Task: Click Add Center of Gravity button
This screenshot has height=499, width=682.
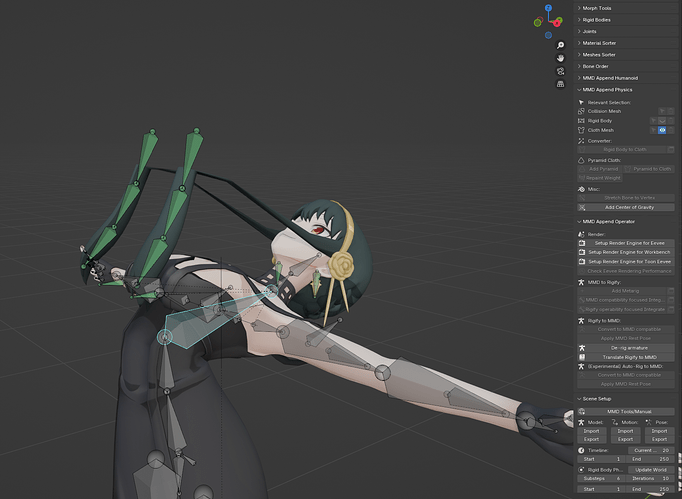Action: (626, 207)
